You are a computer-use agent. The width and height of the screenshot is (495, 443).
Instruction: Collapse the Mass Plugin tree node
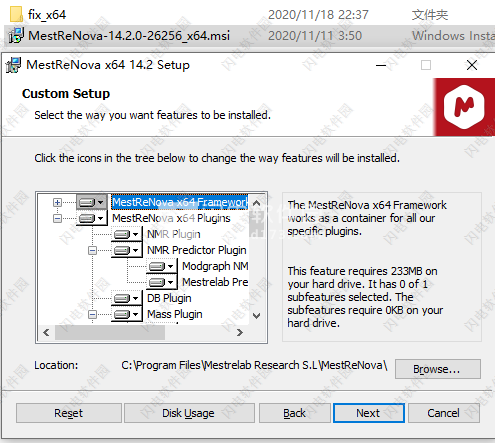coord(92,314)
